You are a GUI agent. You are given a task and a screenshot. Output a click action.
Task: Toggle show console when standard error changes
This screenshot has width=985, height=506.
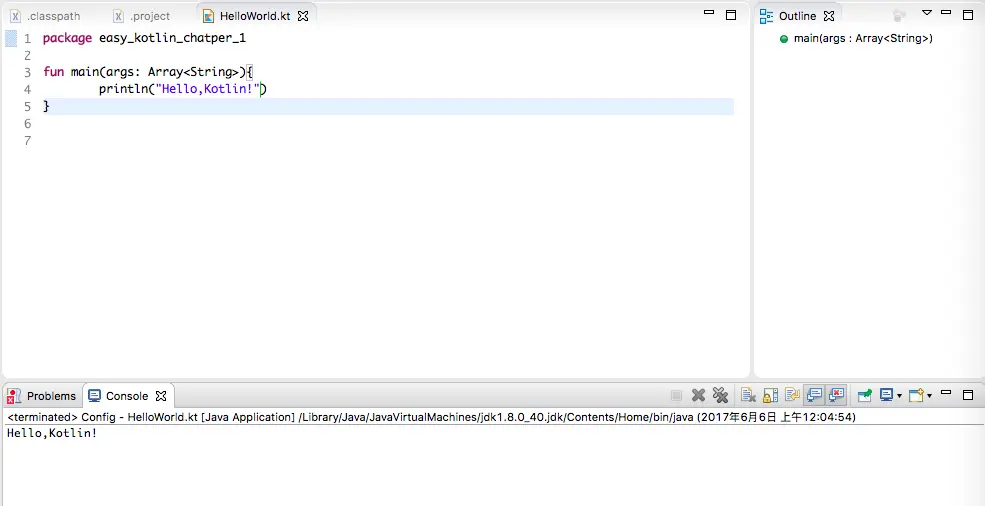(837, 395)
